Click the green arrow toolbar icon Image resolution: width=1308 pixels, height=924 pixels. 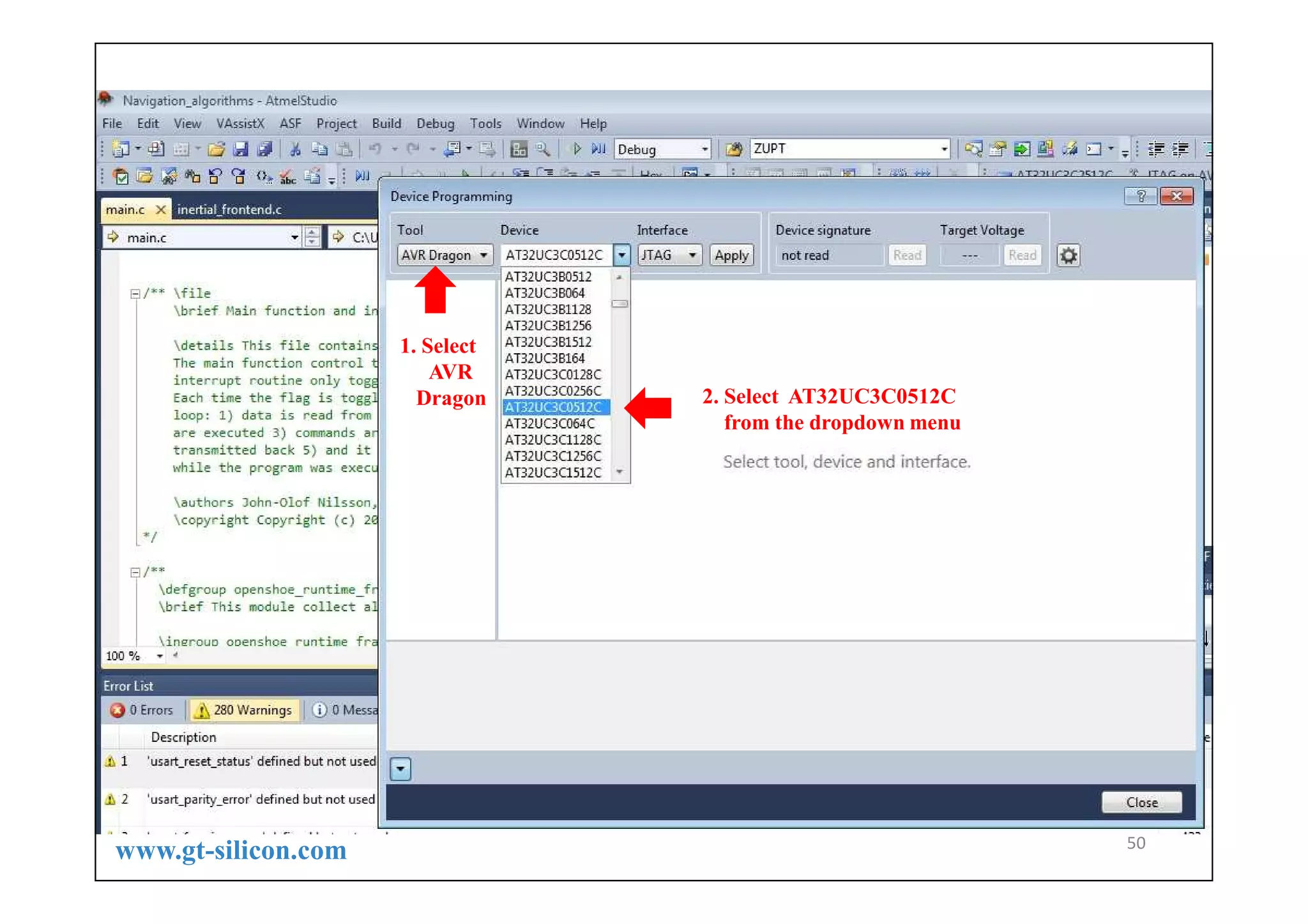point(1022,149)
